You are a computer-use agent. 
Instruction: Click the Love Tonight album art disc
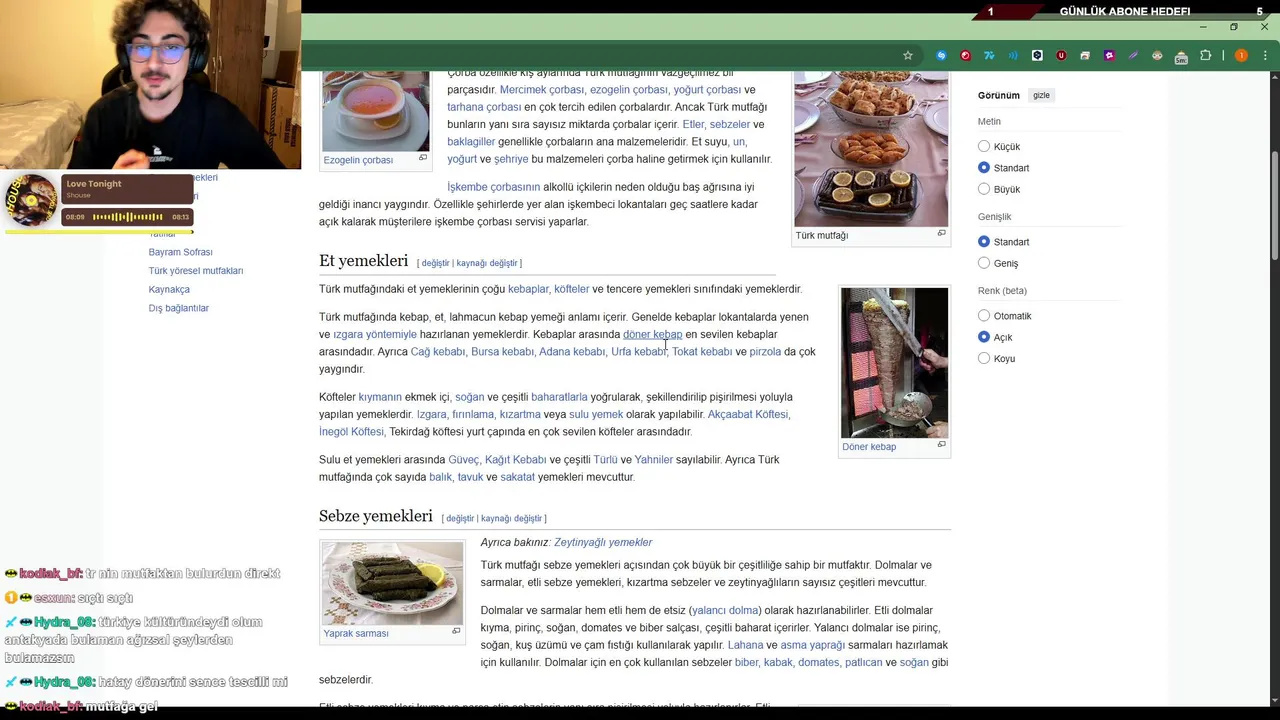31,201
